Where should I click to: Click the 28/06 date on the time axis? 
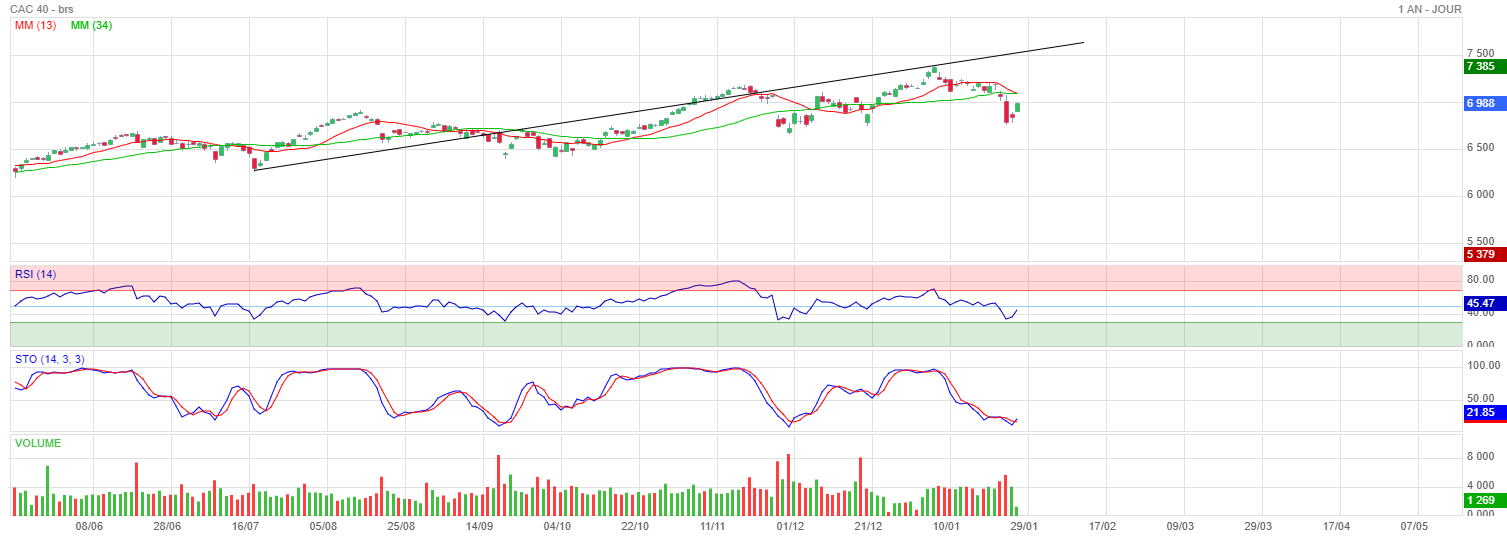[x=167, y=526]
